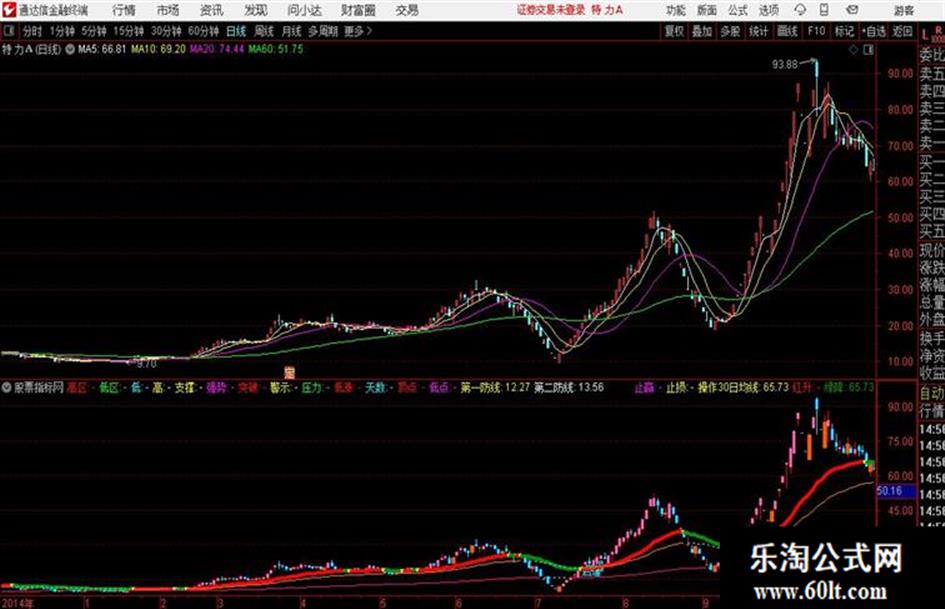
Task: Click 第二防线 13.56 indicator value
Action: [568, 387]
